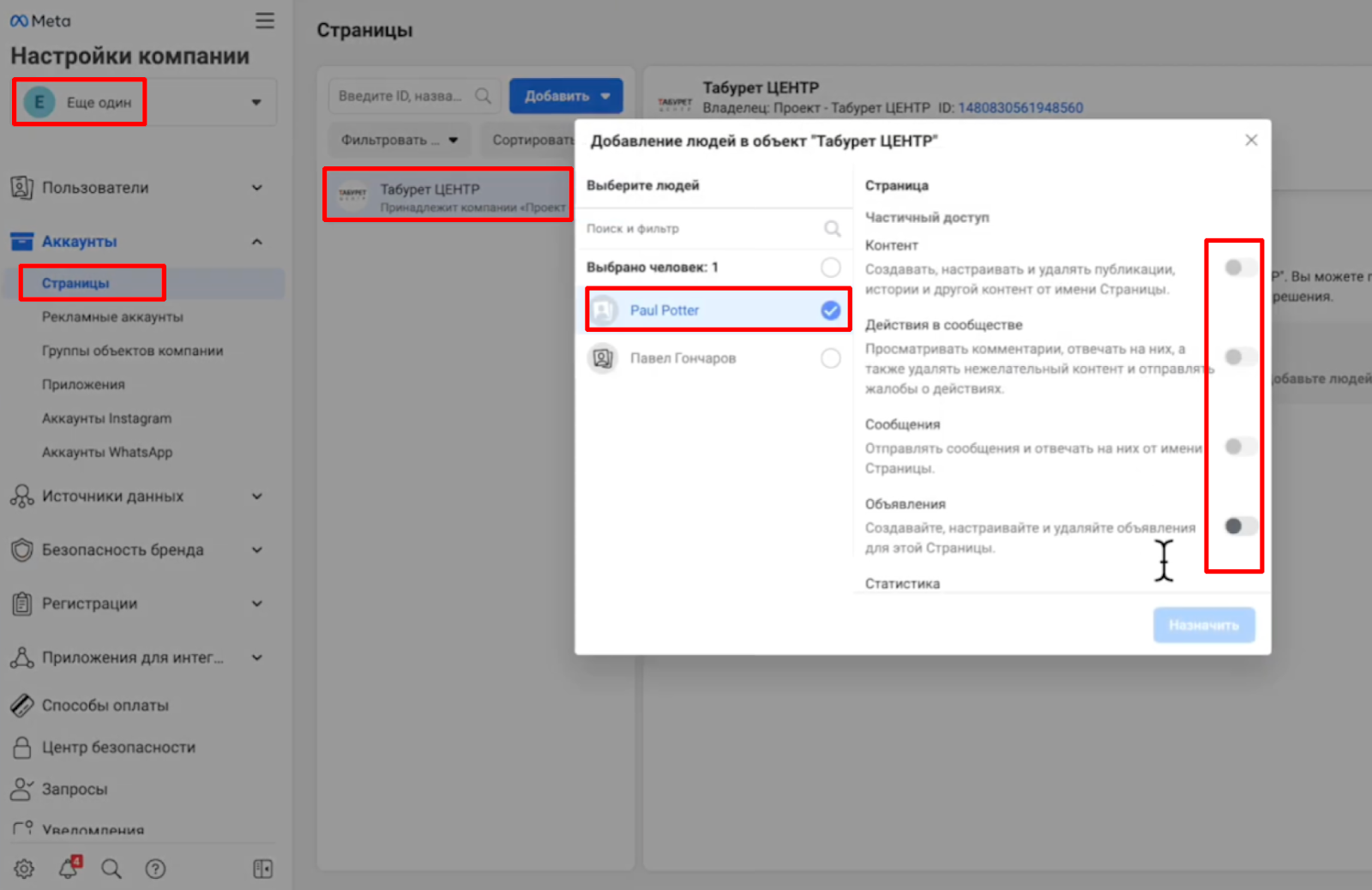This screenshot has width=1372, height=890.
Task: Toggle the Контент permission switch
Action: click(x=1241, y=268)
